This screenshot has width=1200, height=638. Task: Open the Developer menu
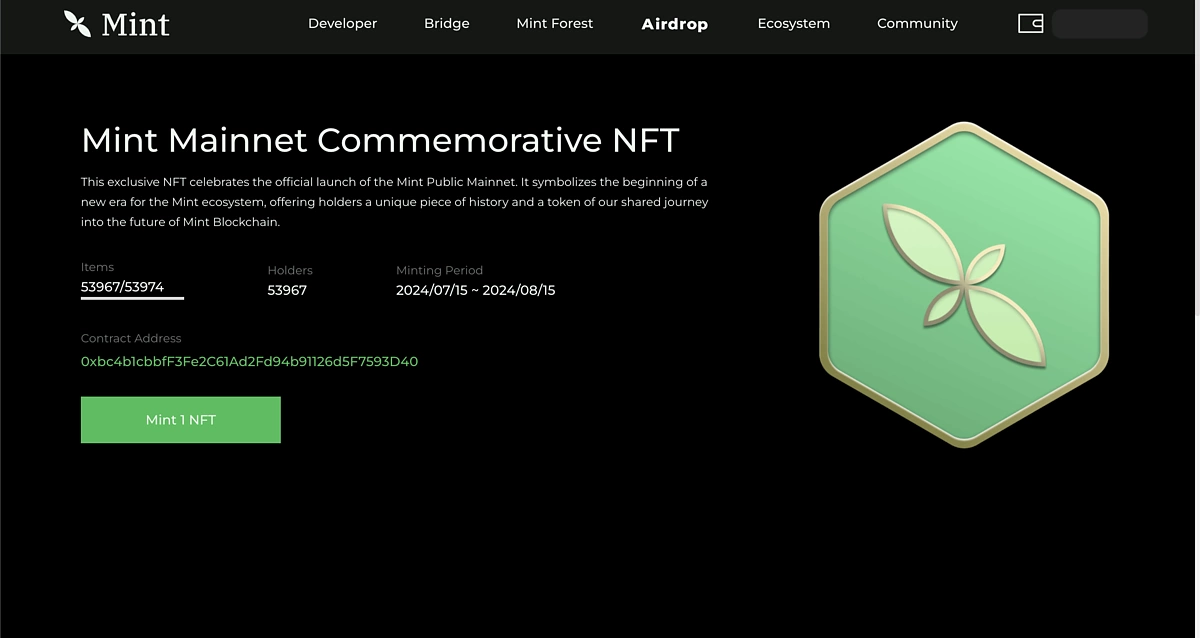tap(342, 23)
